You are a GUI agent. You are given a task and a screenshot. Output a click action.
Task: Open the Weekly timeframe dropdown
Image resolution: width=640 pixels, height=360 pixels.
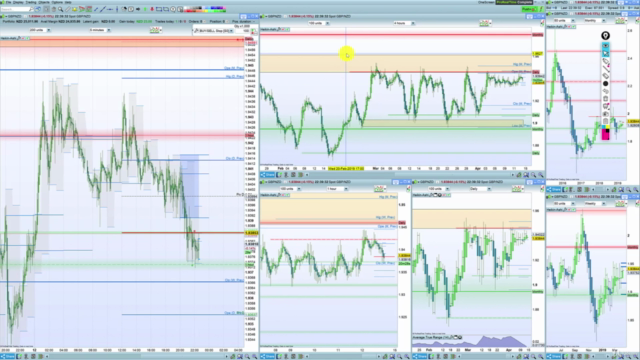[595, 203]
